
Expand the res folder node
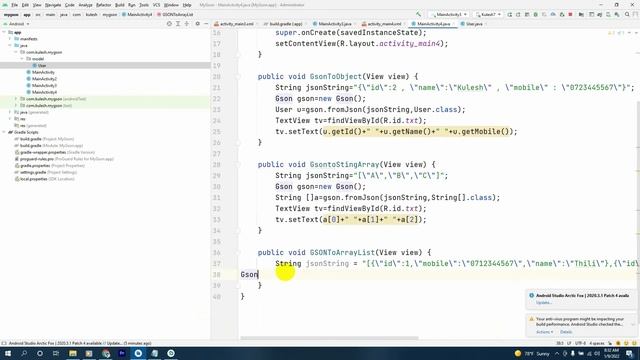pos(10,119)
